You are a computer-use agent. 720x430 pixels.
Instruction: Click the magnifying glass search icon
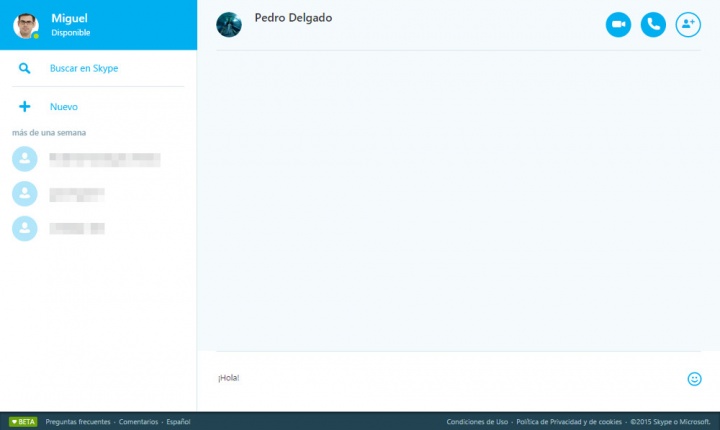(24, 68)
